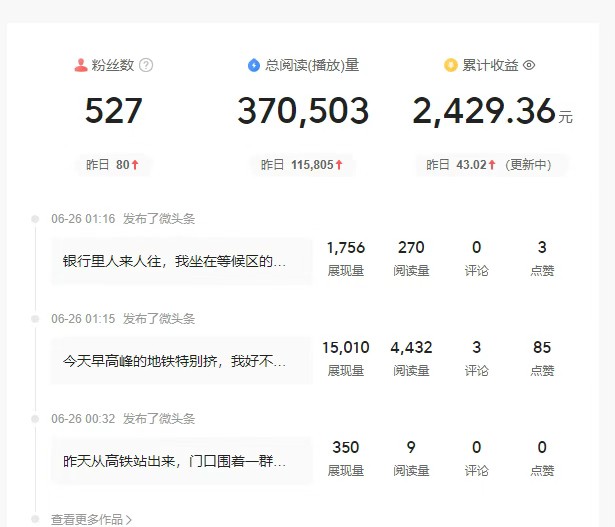Click the 06-26 01:16 timeline dot
This screenshot has height=527, width=615.
pos(35,218)
